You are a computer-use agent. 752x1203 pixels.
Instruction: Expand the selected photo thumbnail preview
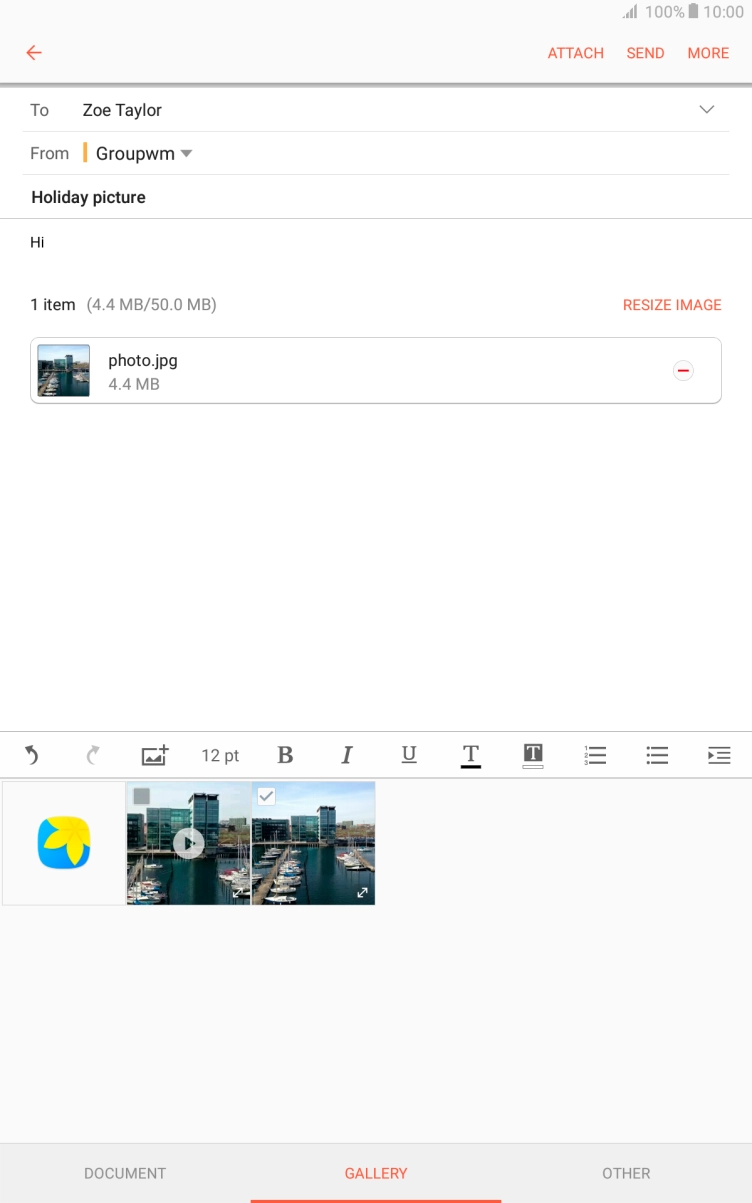pos(362,893)
